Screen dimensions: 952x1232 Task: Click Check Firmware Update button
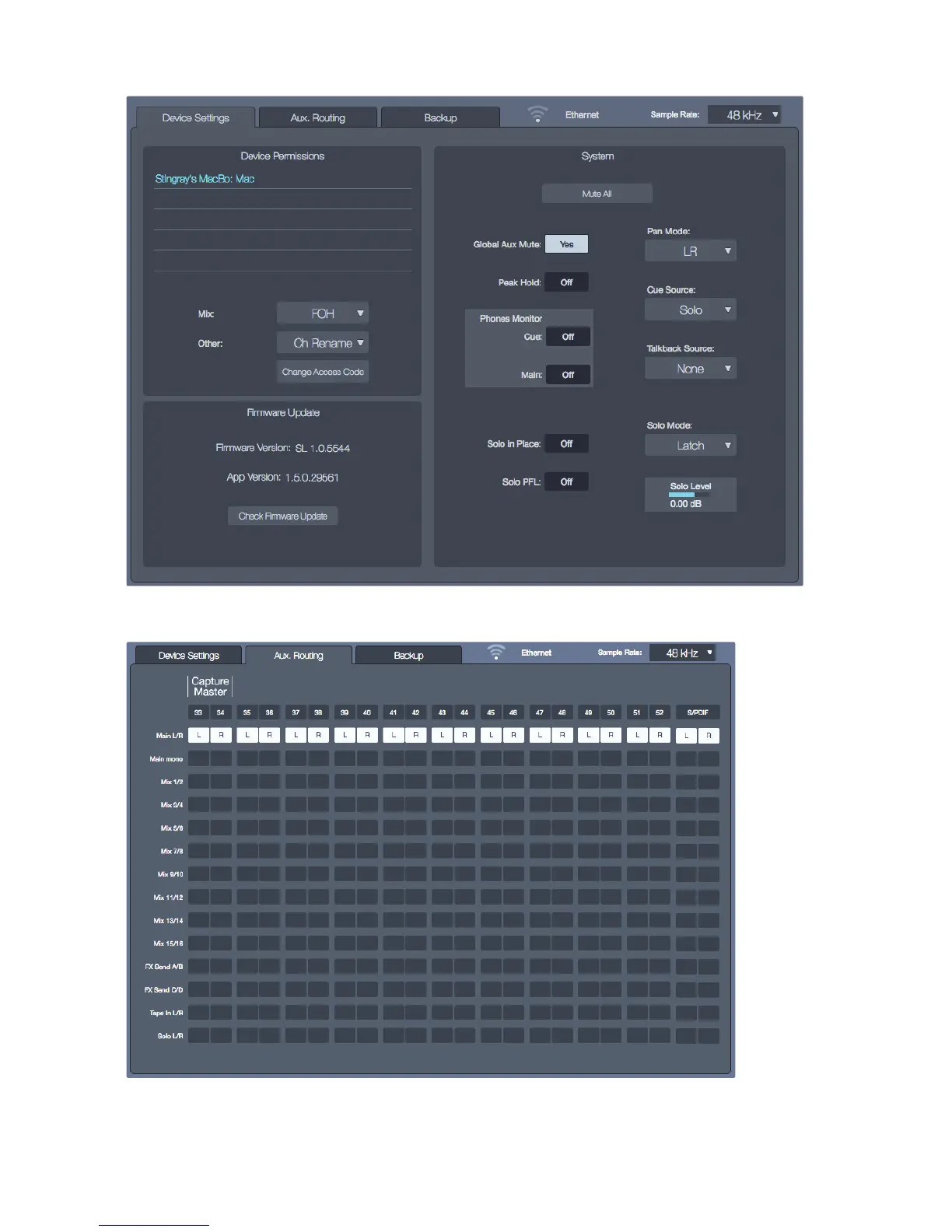[282, 516]
